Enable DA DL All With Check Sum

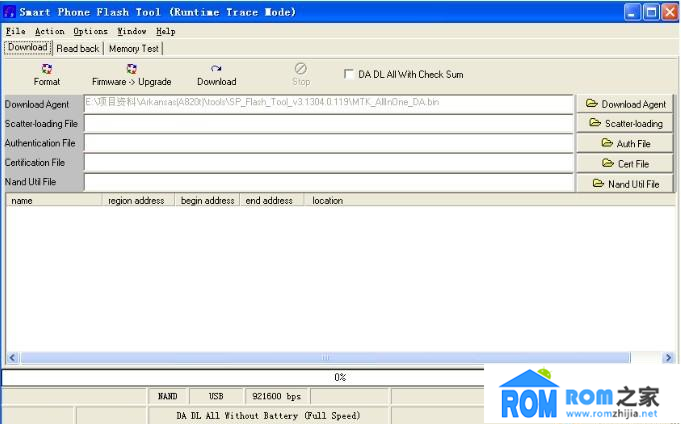point(349,74)
